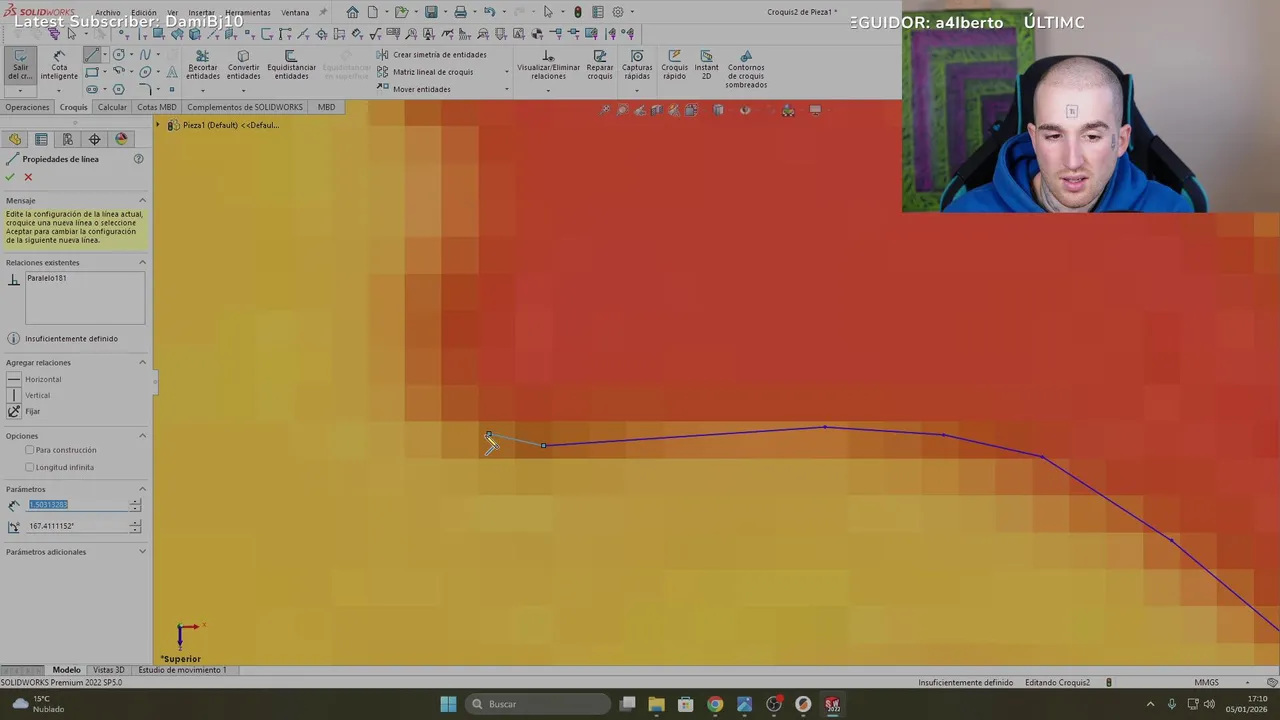The image size is (1280, 720).
Task: Enable Longitud infinita checkbox
Action: (30, 467)
